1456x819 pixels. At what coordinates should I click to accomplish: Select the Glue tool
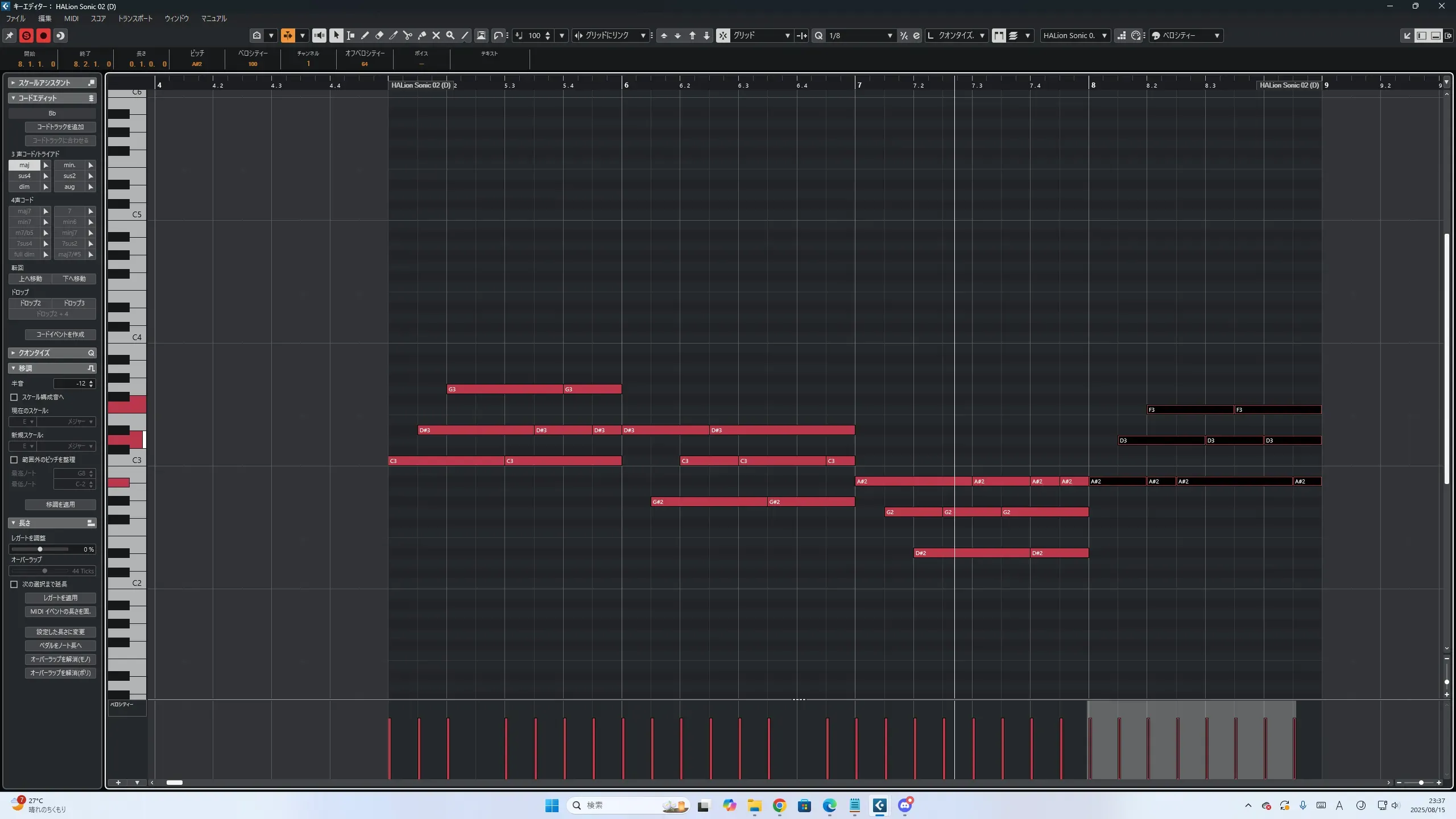422,35
